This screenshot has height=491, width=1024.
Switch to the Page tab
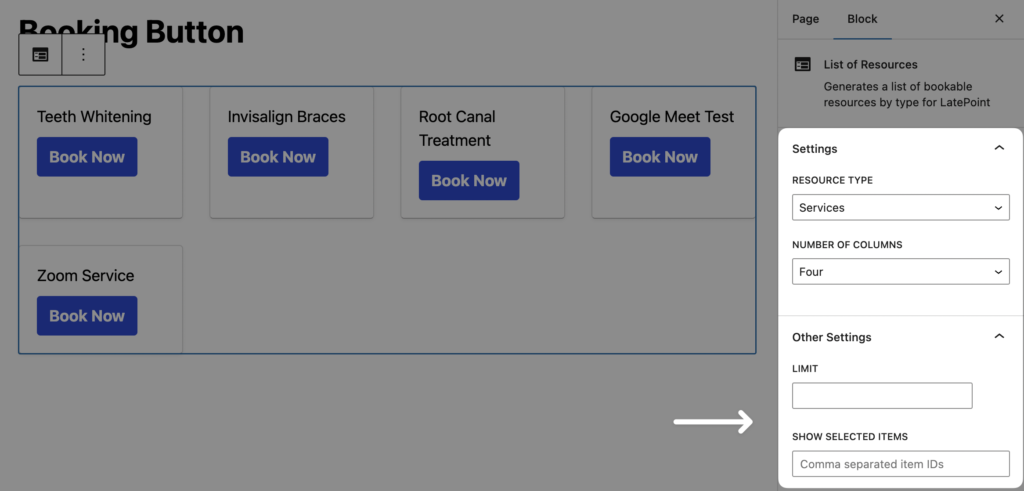click(805, 19)
